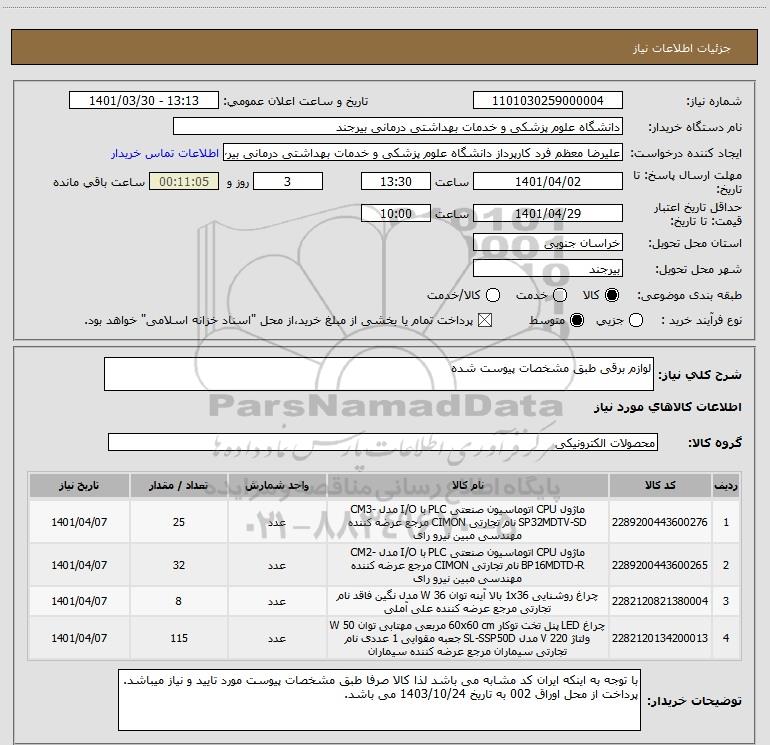Image resolution: width=770 pixels, height=745 pixels.
Task: Click the کد کالا column header
Action: pos(660,485)
